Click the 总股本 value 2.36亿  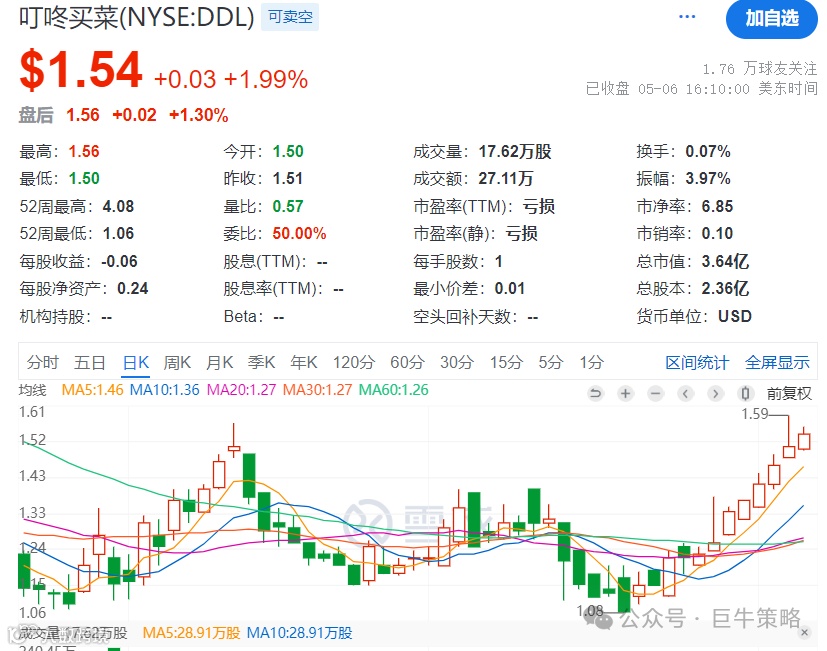pos(725,288)
